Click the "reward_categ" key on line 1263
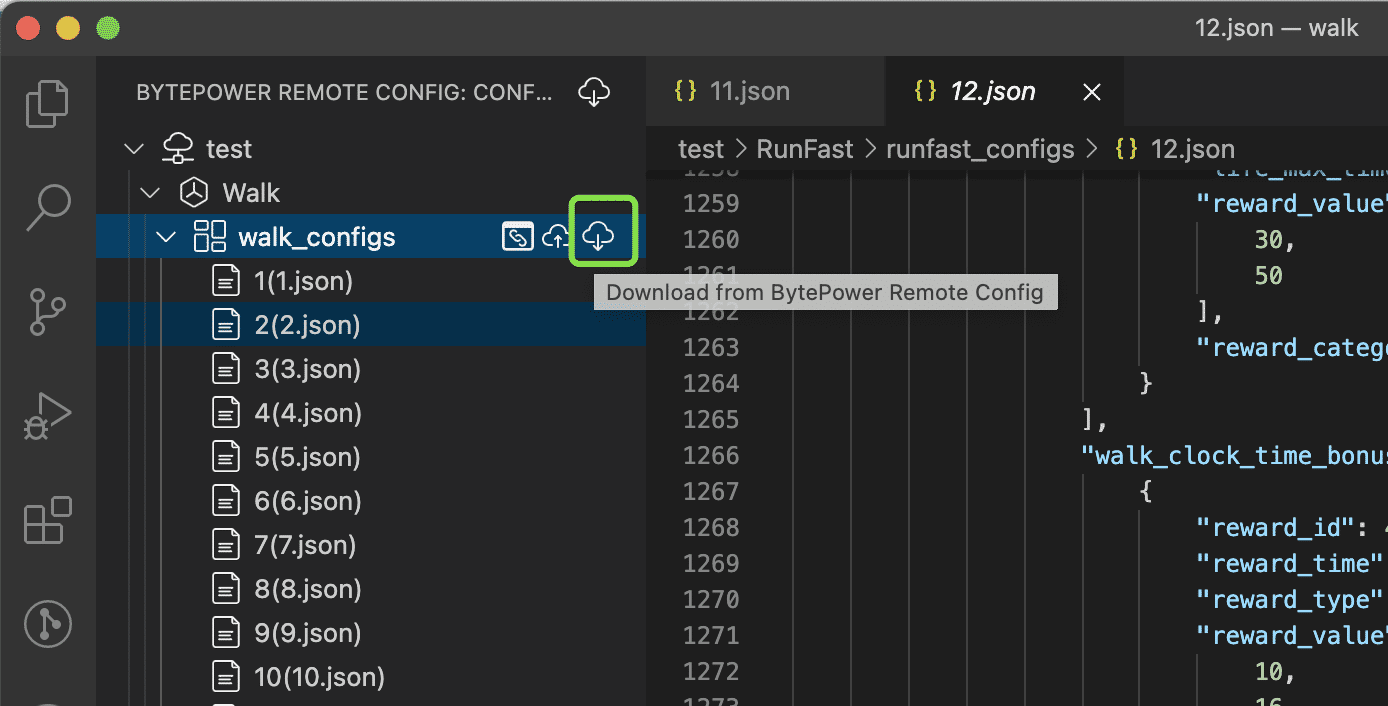The width and height of the screenshot is (1388, 706). coord(1292,347)
